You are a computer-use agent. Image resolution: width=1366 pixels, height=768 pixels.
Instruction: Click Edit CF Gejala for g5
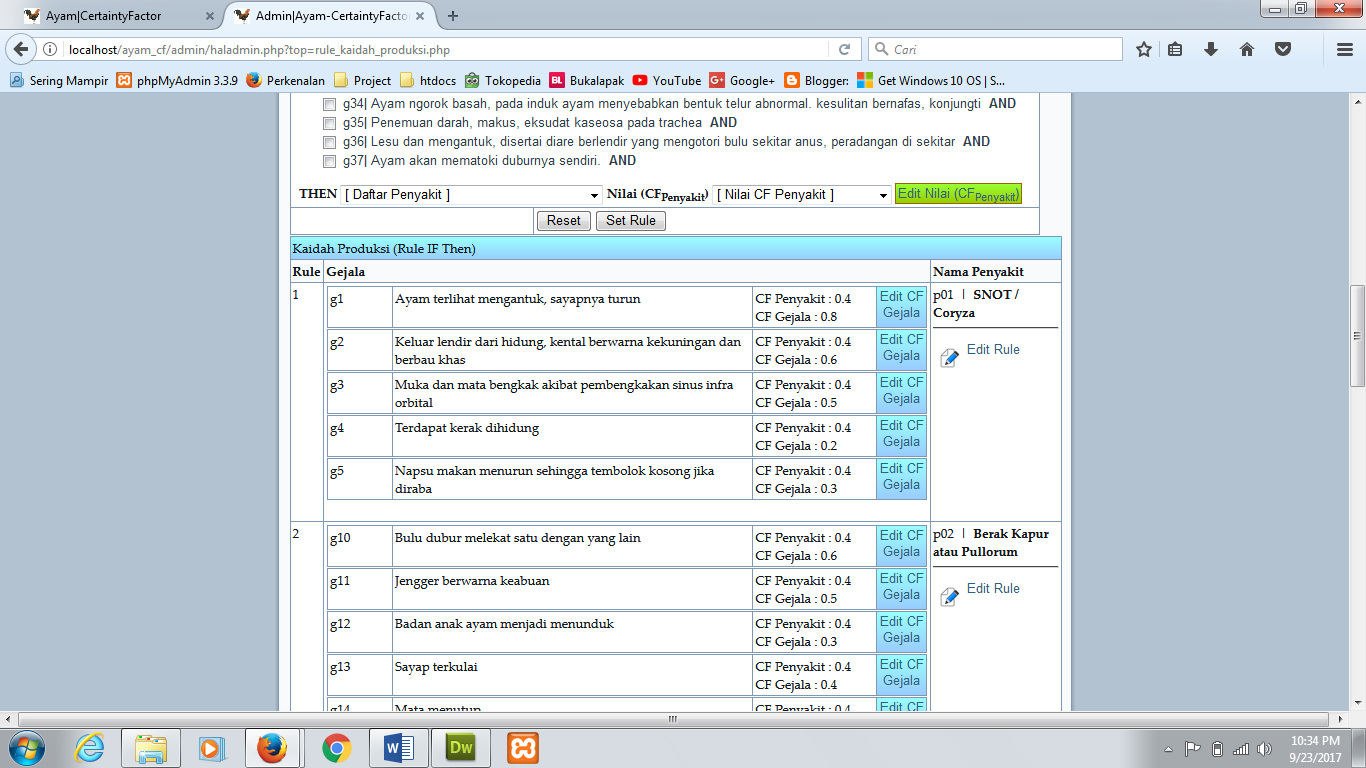[x=901, y=477]
